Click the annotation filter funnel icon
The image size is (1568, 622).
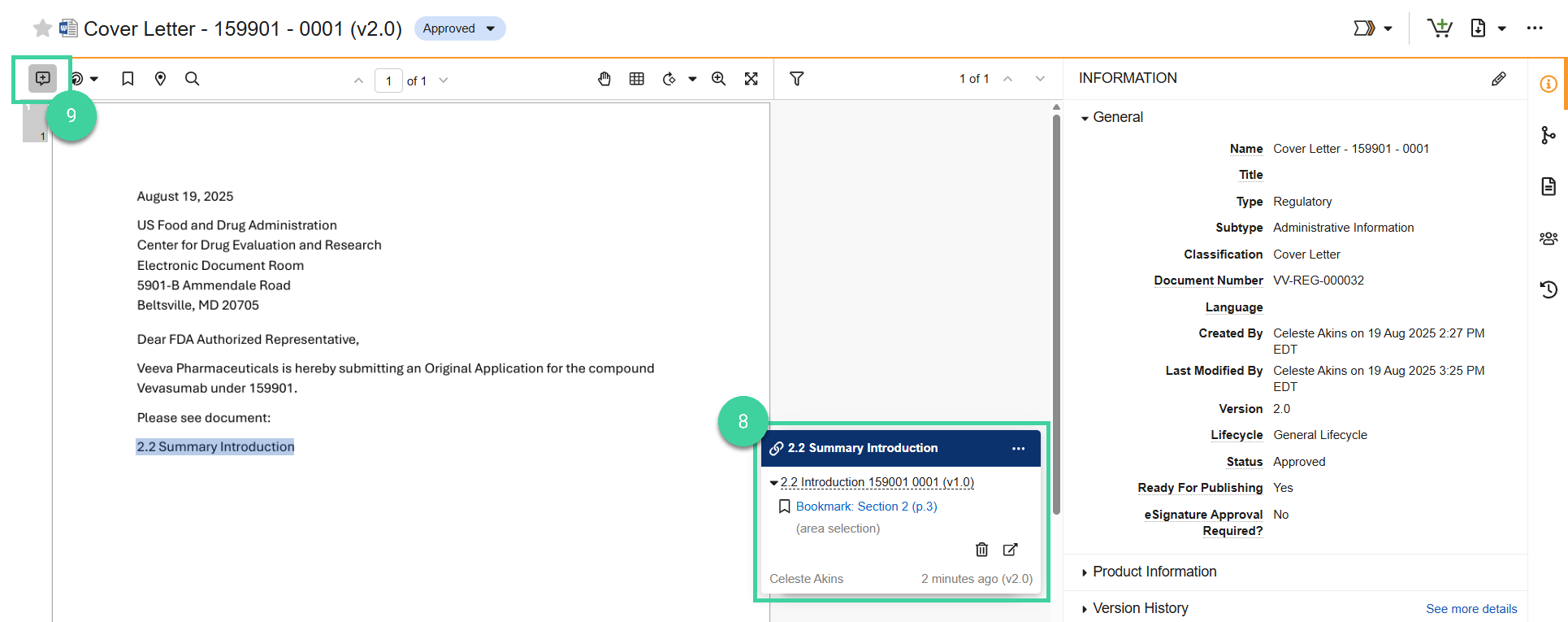pyautogui.click(x=797, y=79)
